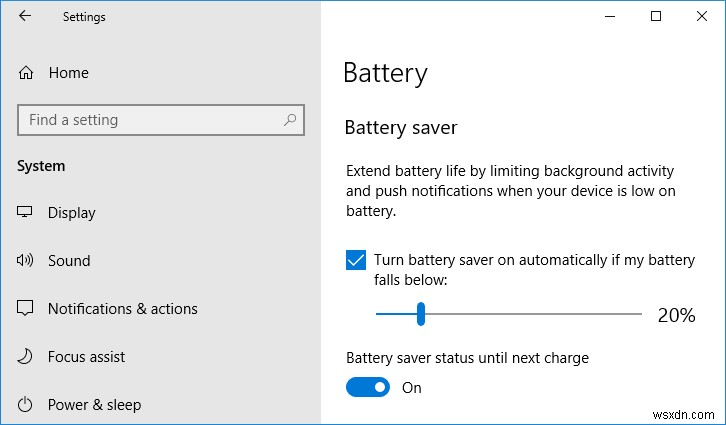Viewport: 726px width, 425px height.
Task: Minimize the Settings window
Action: click(610, 16)
